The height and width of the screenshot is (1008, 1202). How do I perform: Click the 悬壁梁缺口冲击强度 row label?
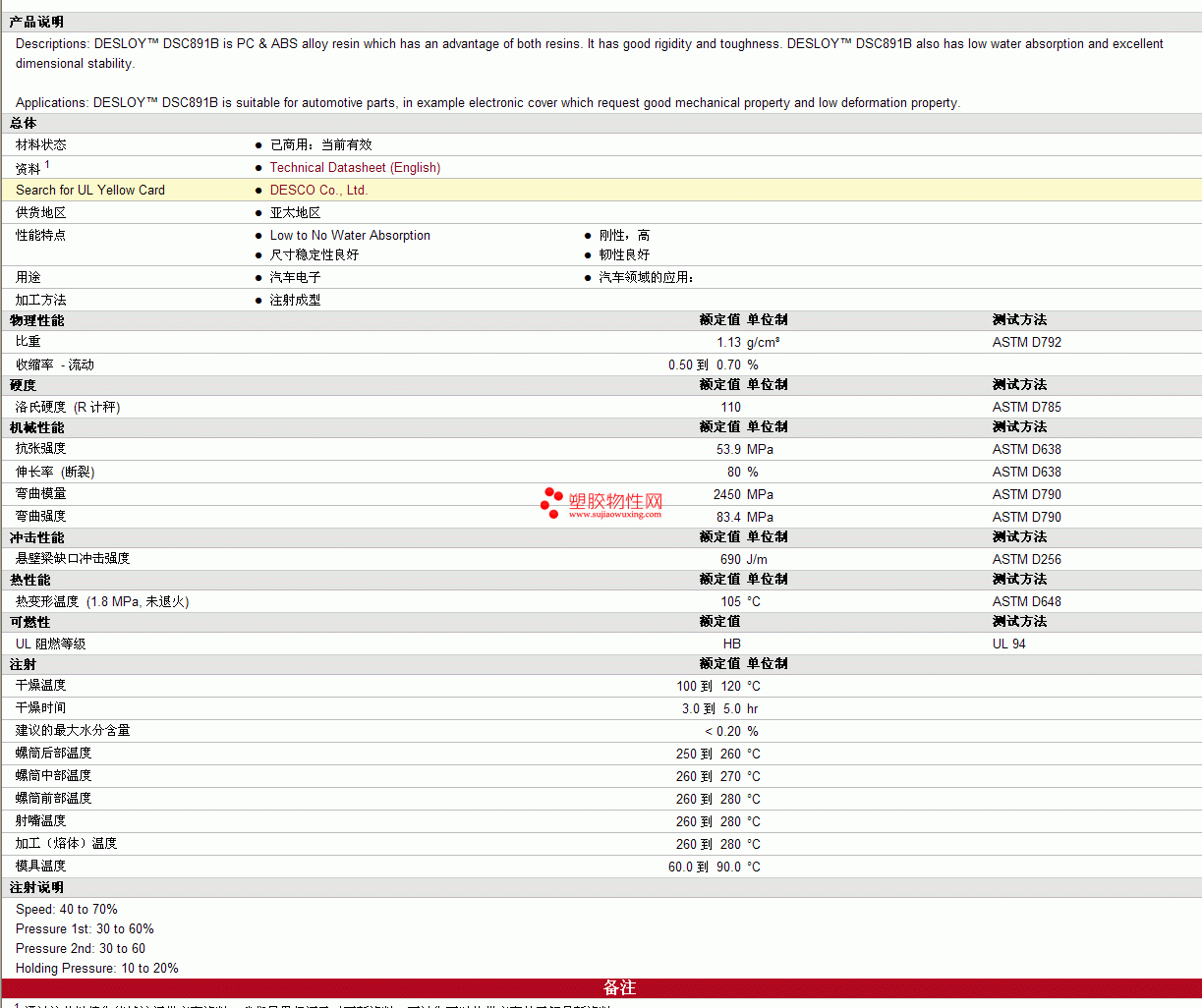click(73, 559)
